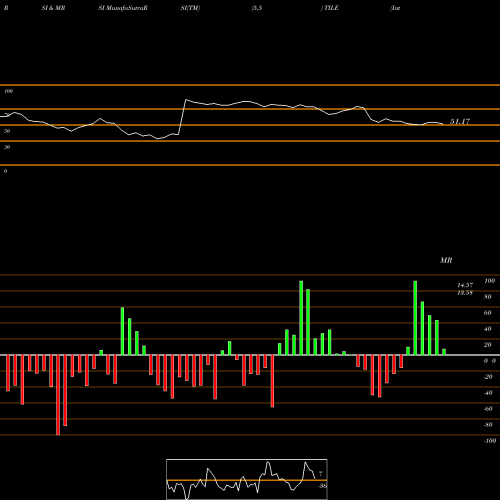The height and width of the screenshot is (500, 500).
Task: Click the -60 label on MR axis
Action: [488, 409]
